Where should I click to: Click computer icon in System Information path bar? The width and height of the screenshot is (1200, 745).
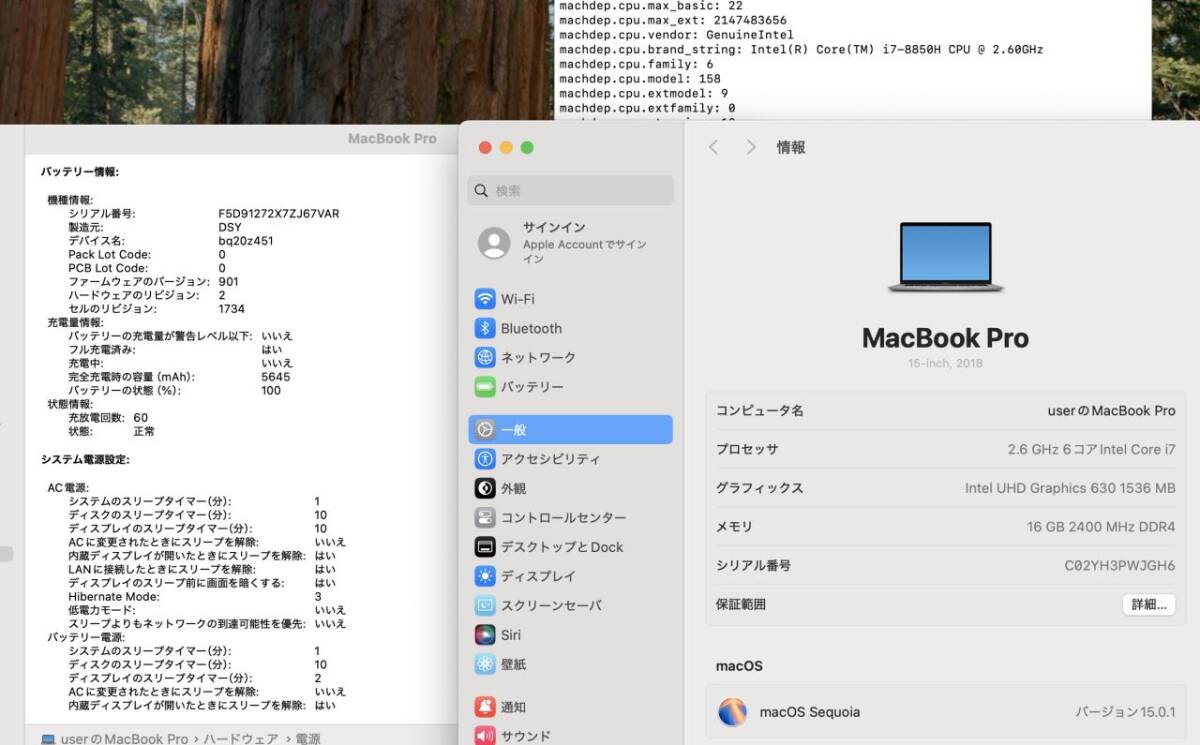tap(48, 739)
